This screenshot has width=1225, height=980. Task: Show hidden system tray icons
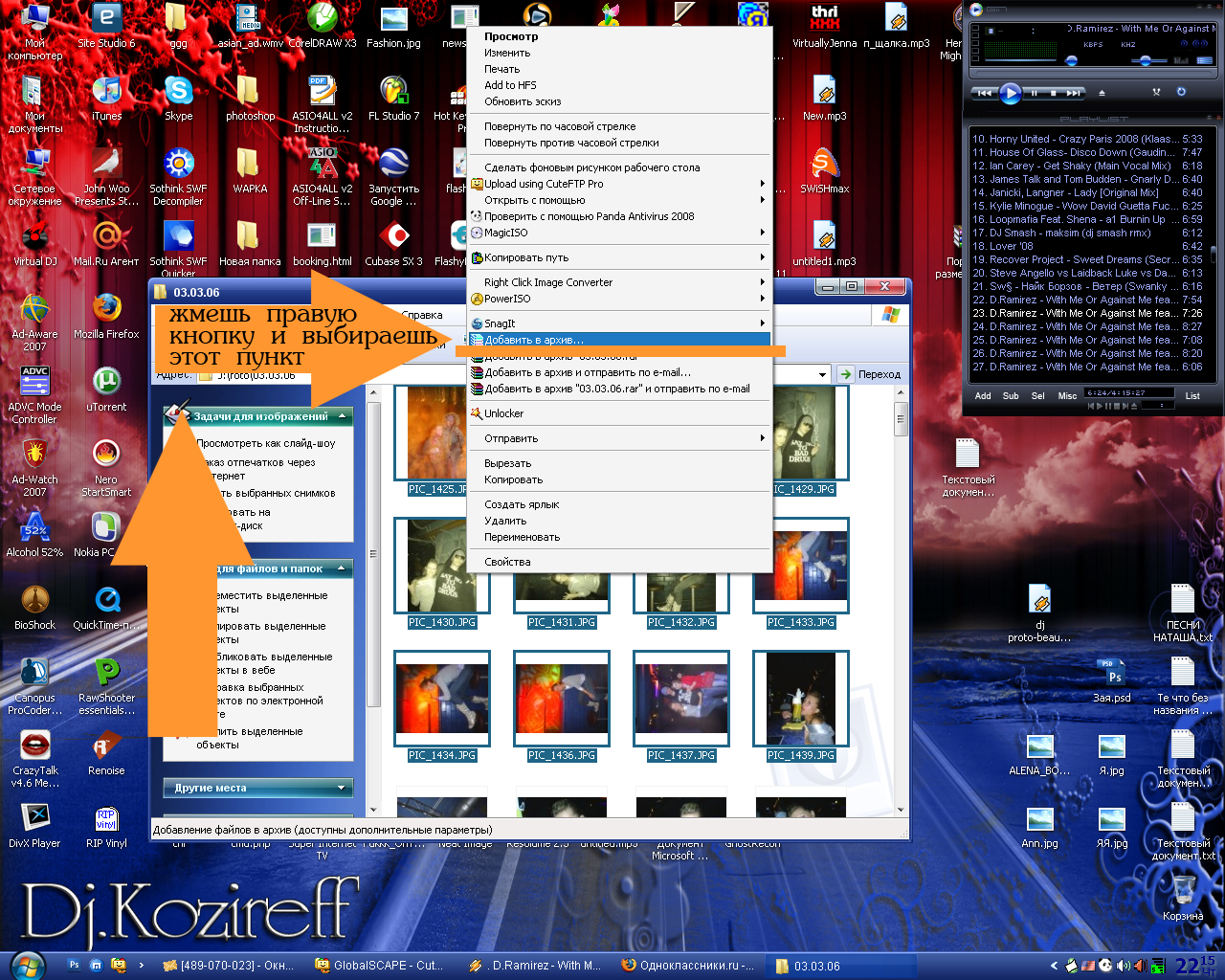pos(1055,966)
